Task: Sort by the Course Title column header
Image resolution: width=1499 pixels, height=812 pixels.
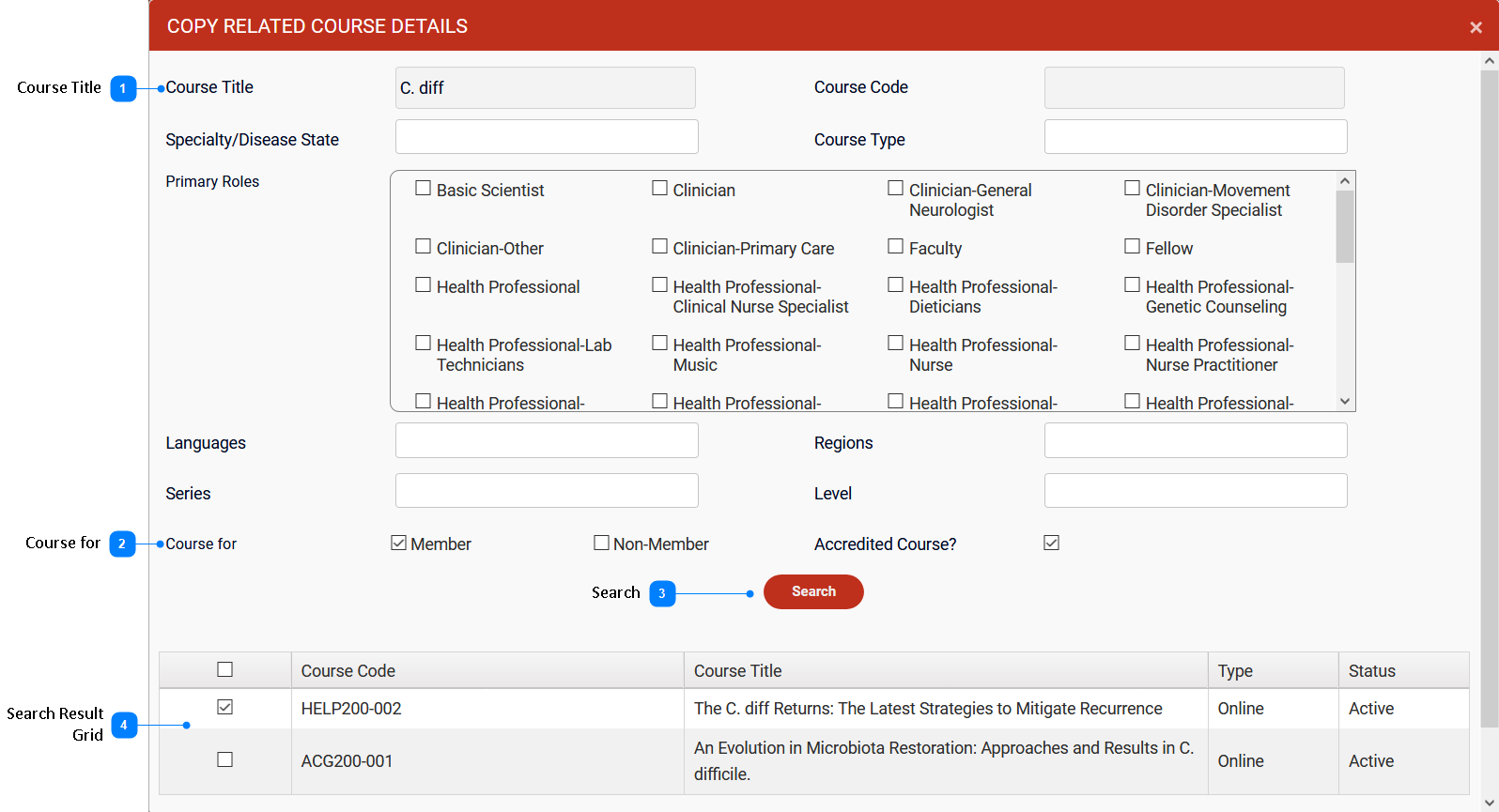Action: pyautogui.click(x=946, y=670)
